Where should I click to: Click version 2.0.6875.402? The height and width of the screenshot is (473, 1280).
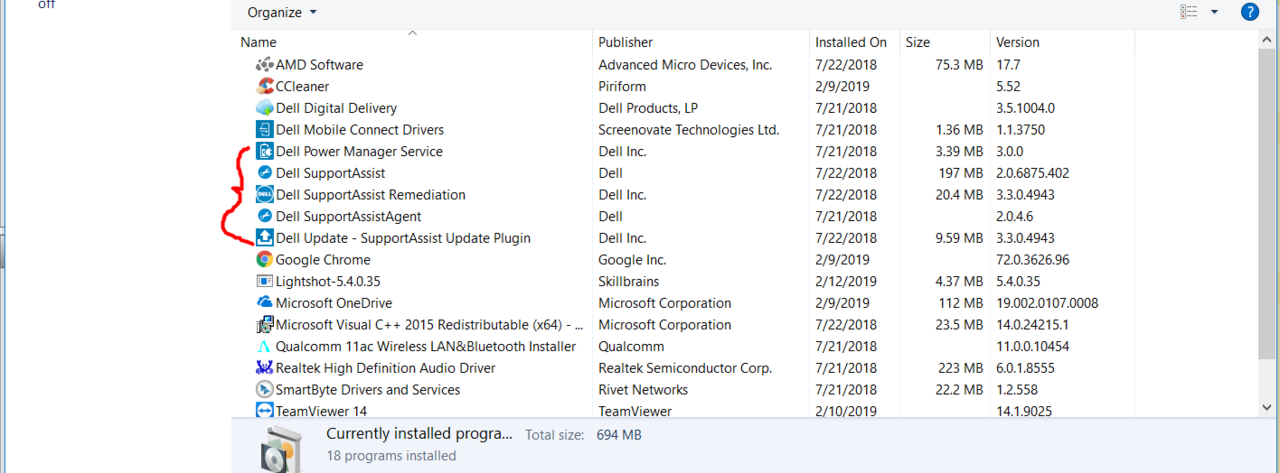click(1033, 173)
